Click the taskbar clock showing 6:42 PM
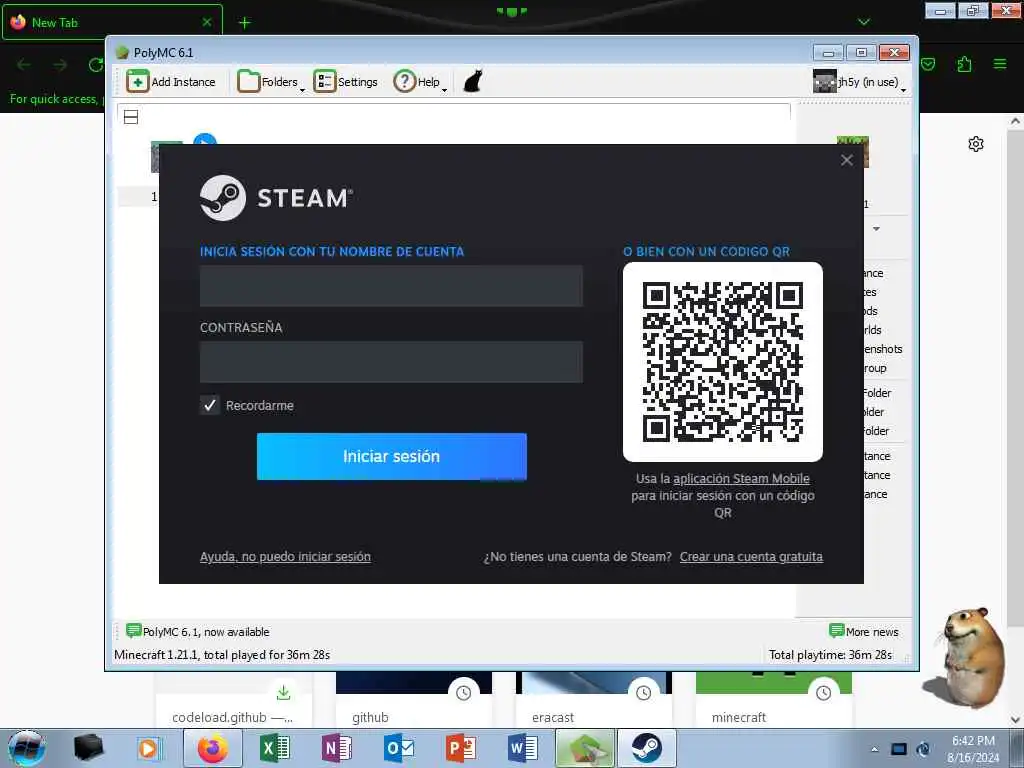The image size is (1024, 768). pyautogui.click(x=973, y=749)
